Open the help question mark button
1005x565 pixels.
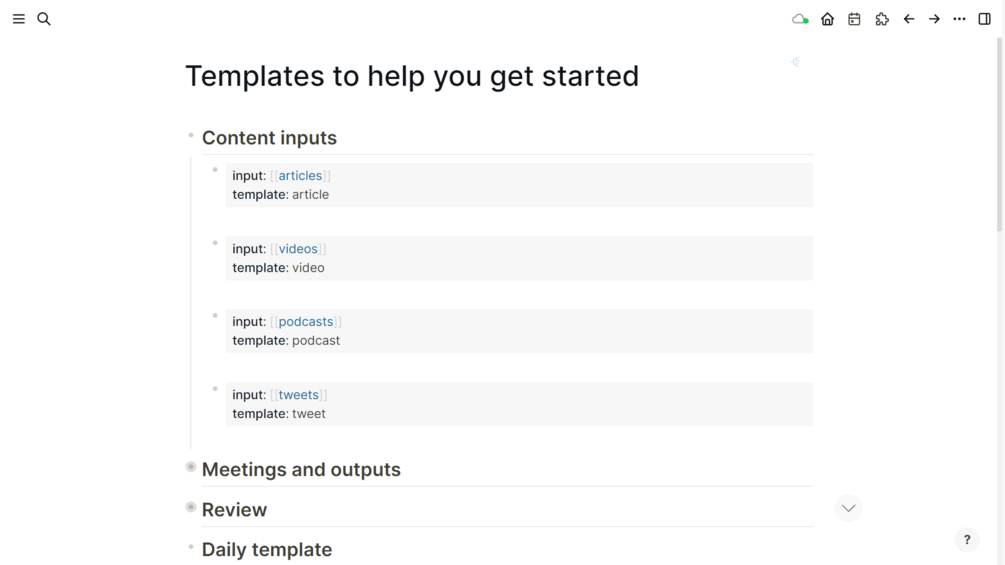tap(967, 540)
